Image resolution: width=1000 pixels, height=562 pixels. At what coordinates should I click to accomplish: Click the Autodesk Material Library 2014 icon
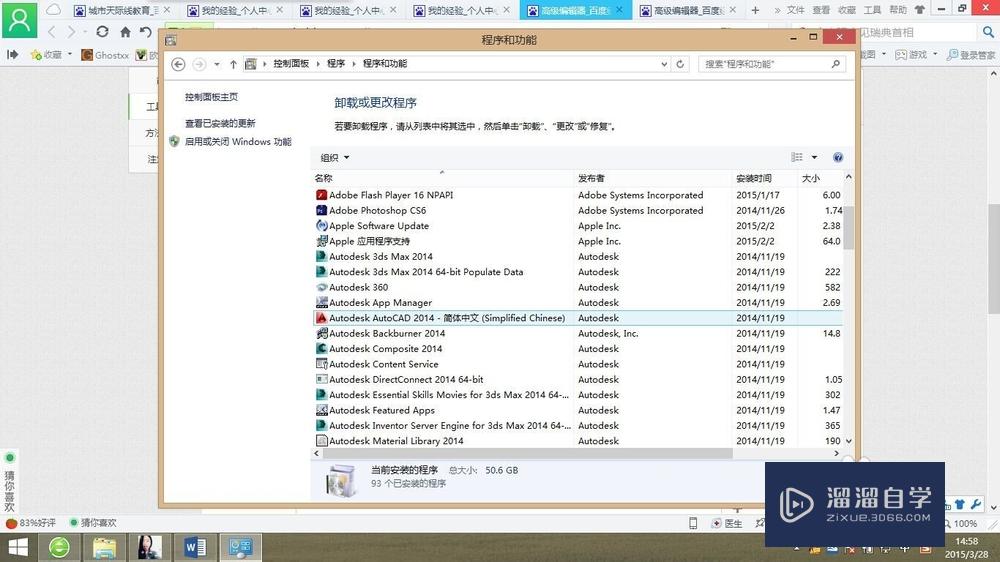tap(321, 441)
